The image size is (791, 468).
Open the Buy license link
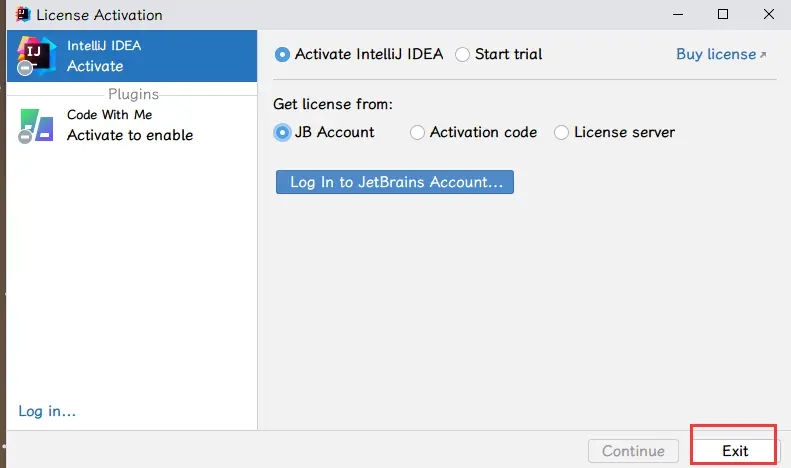click(x=715, y=55)
